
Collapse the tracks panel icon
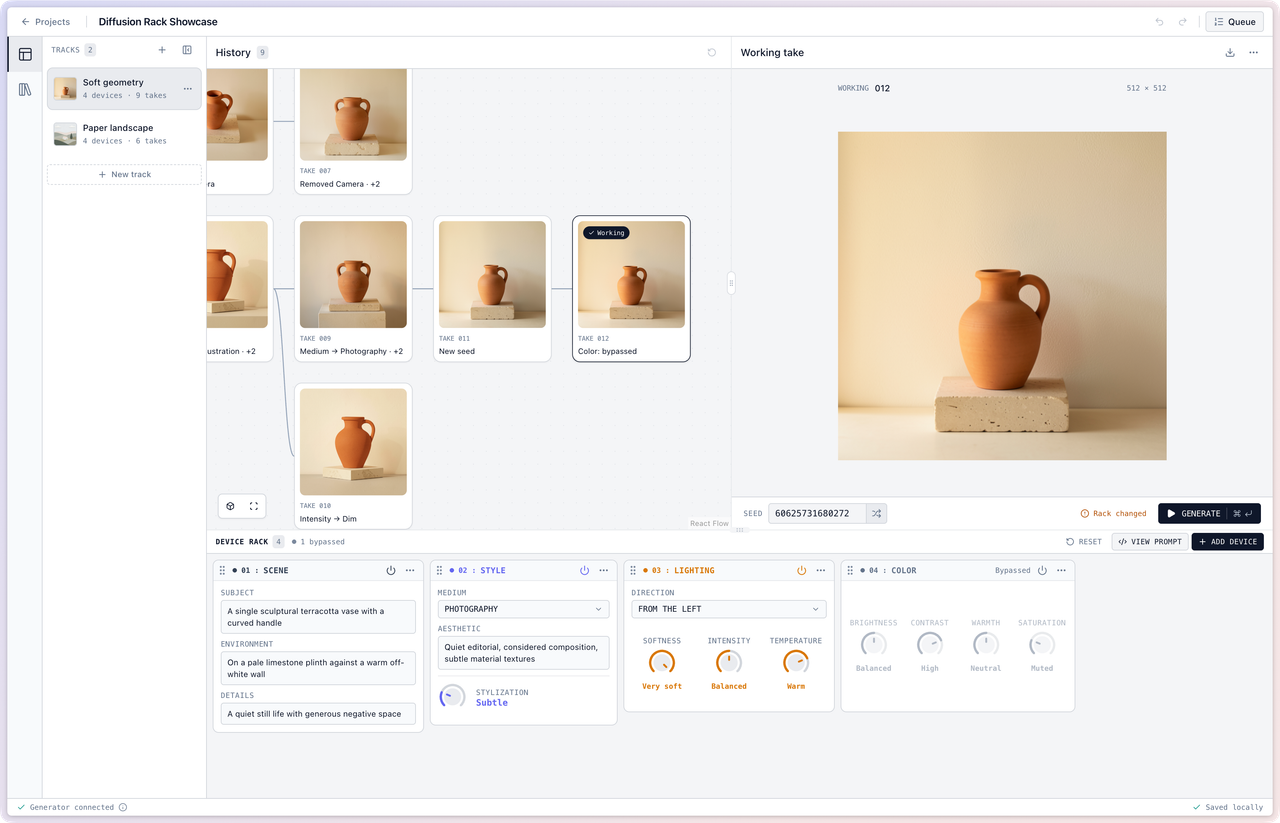[187, 50]
